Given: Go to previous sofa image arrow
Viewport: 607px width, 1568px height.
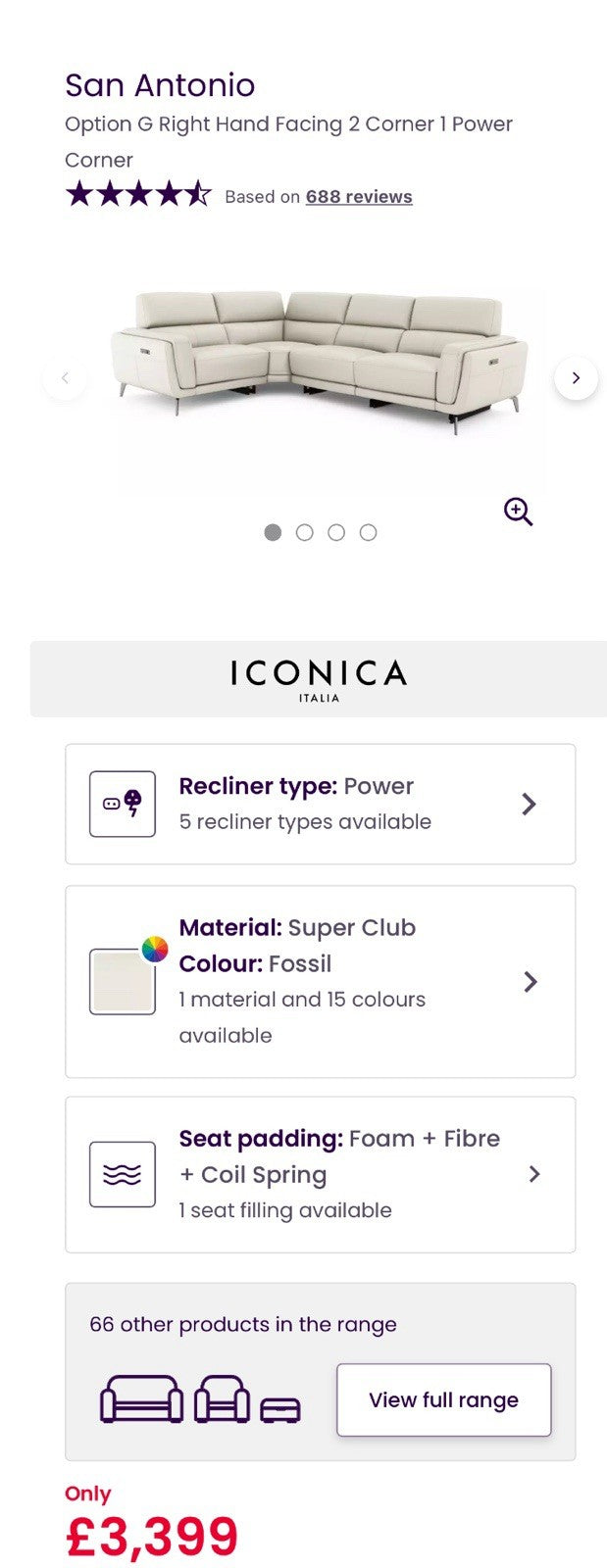Looking at the screenshot, I should [x=65, y=378].
